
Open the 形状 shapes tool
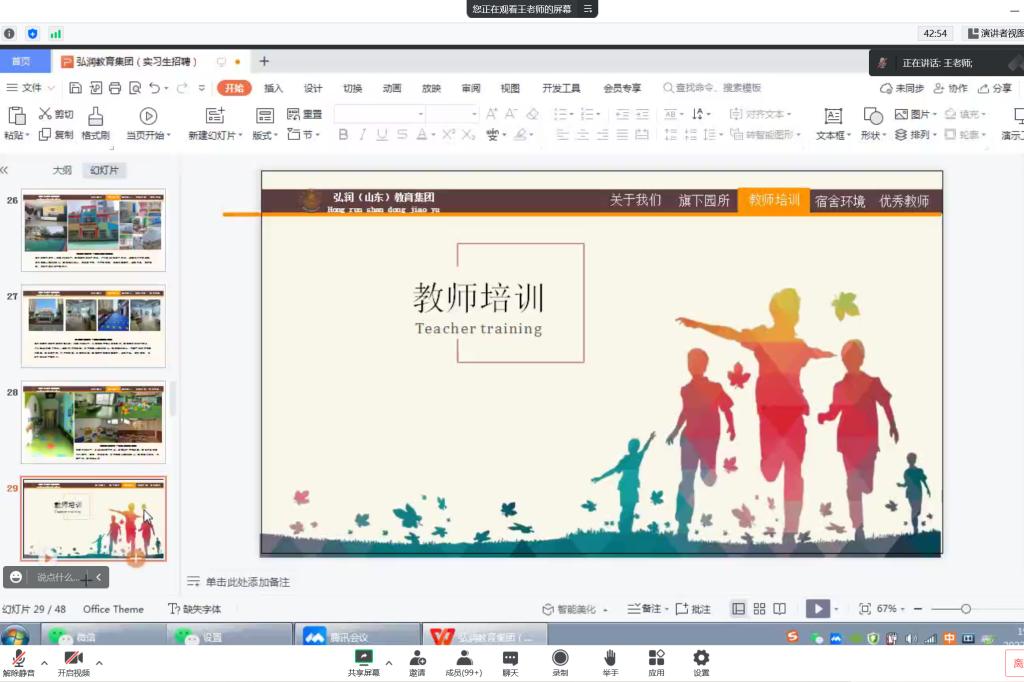(872, 116)
